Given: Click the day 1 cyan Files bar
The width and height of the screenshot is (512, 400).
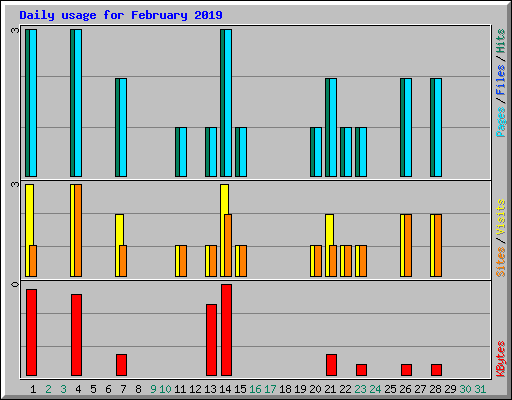Looking at the screenshot, I should pyautogui.click(x=33, y=103).
